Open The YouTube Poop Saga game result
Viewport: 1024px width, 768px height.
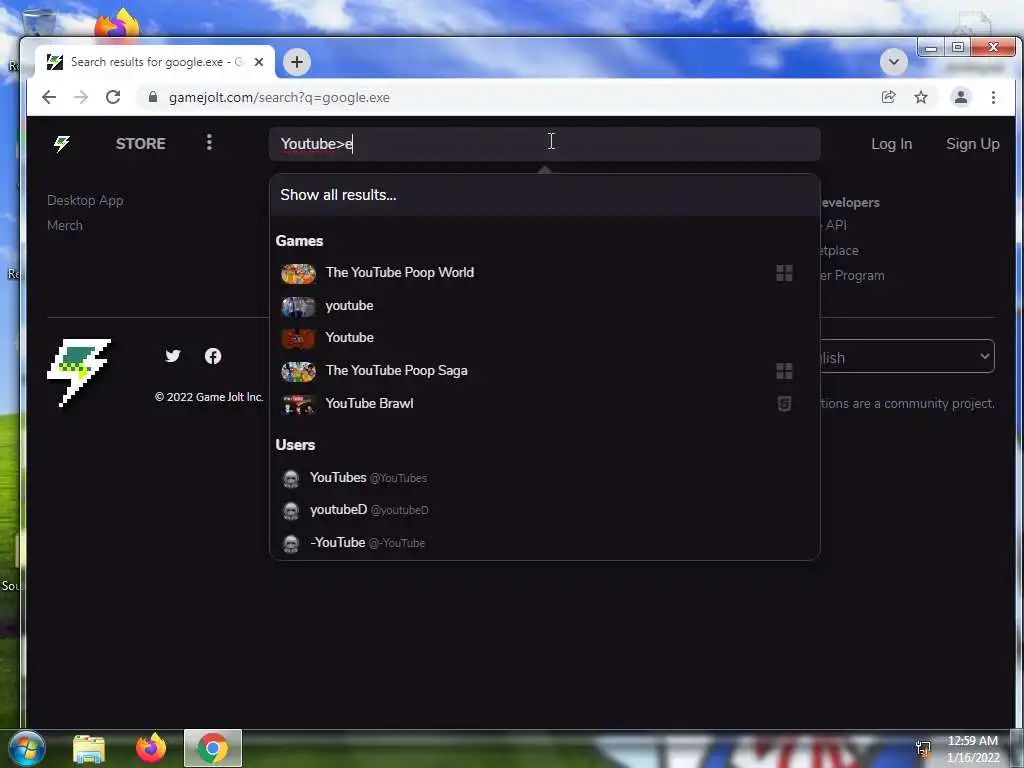(x=545, y=370)
